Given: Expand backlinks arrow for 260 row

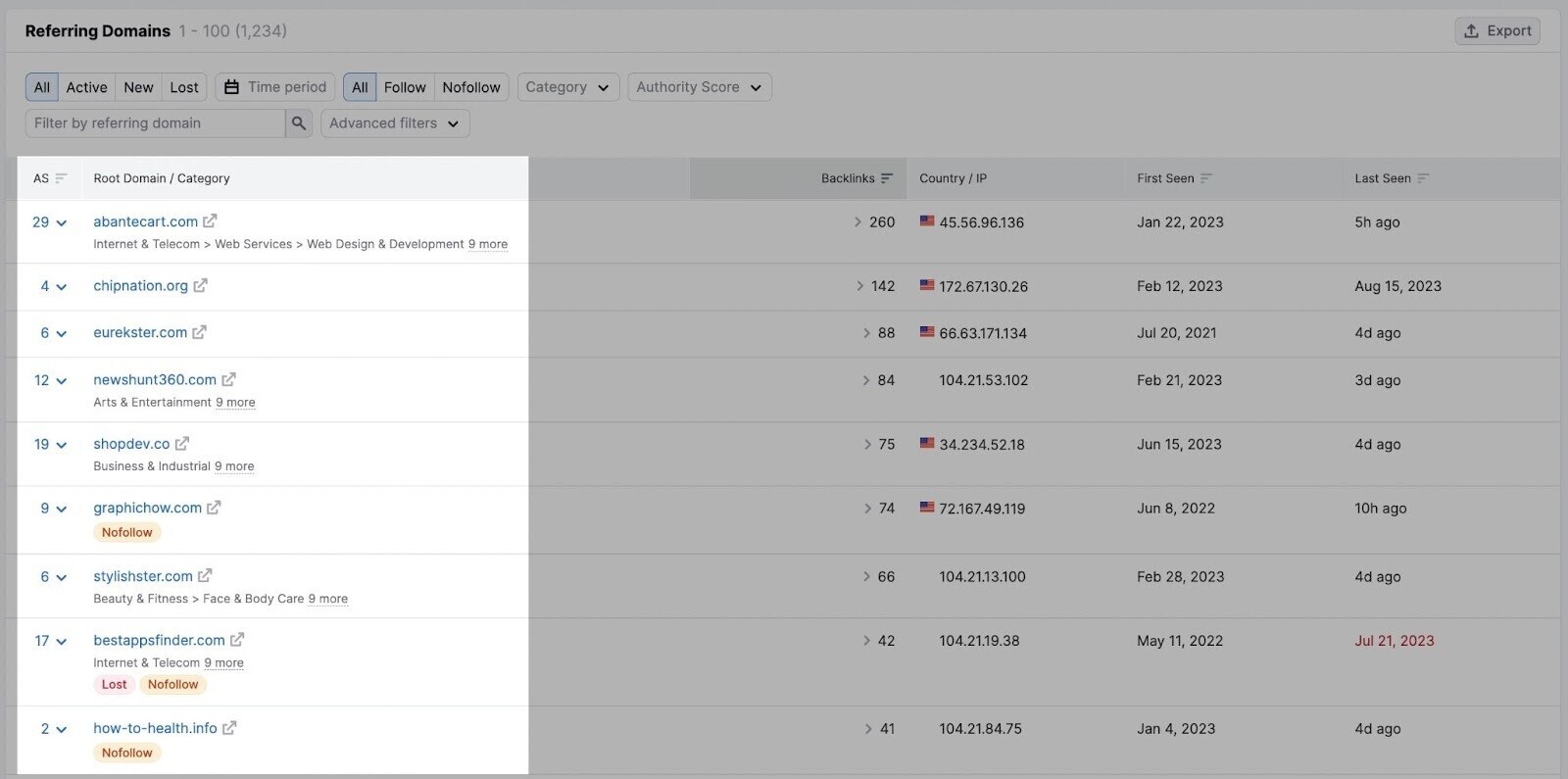Looking at the screenshot, I should (857, 222).
